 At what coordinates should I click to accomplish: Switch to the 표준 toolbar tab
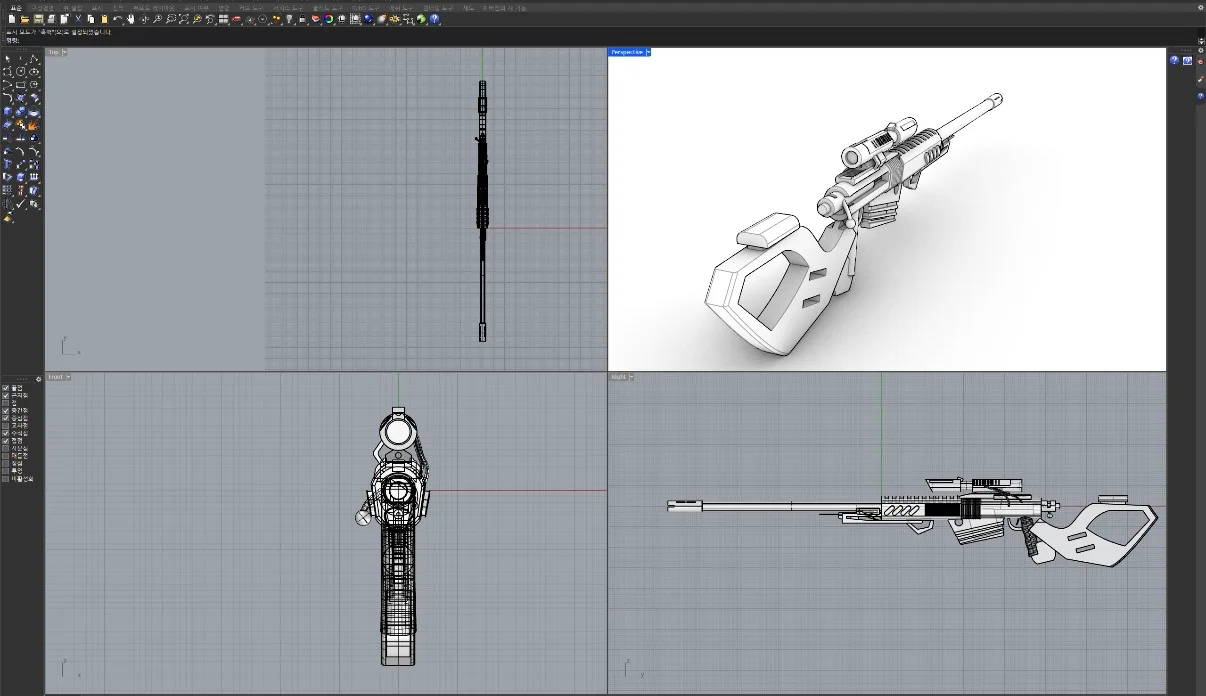point(16,7)
